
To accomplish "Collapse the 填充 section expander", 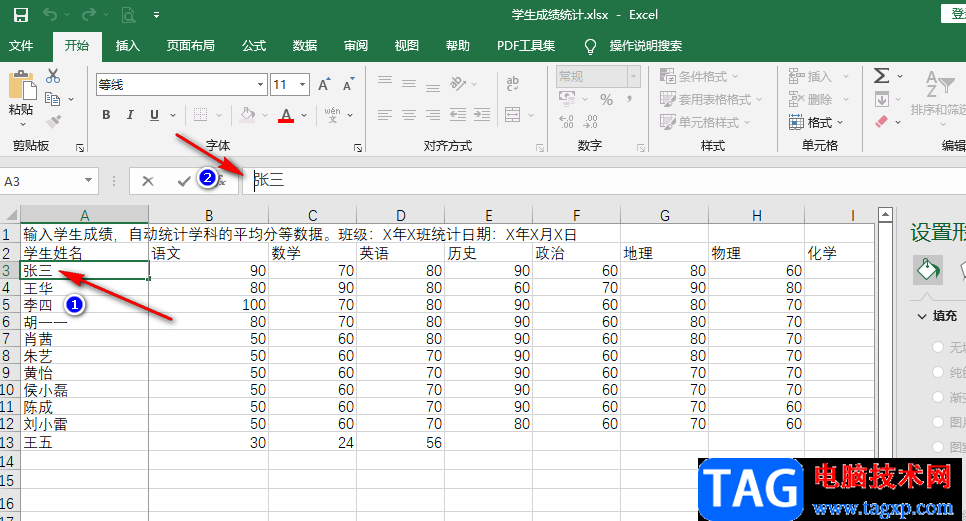I will 922,316.
